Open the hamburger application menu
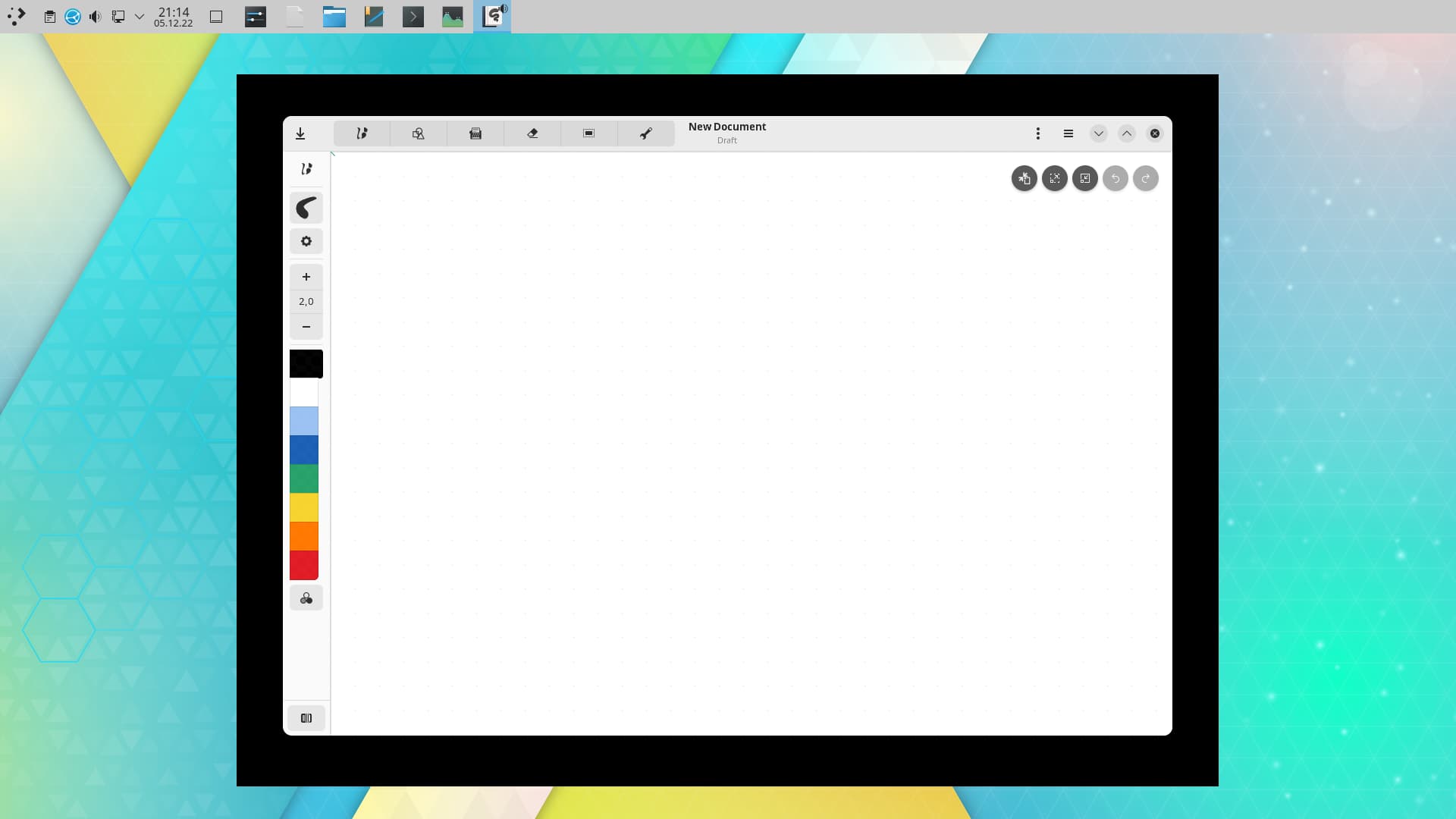Viewport: 1456px width, 819px height. pyautogui.click(x=1068, y=133)
